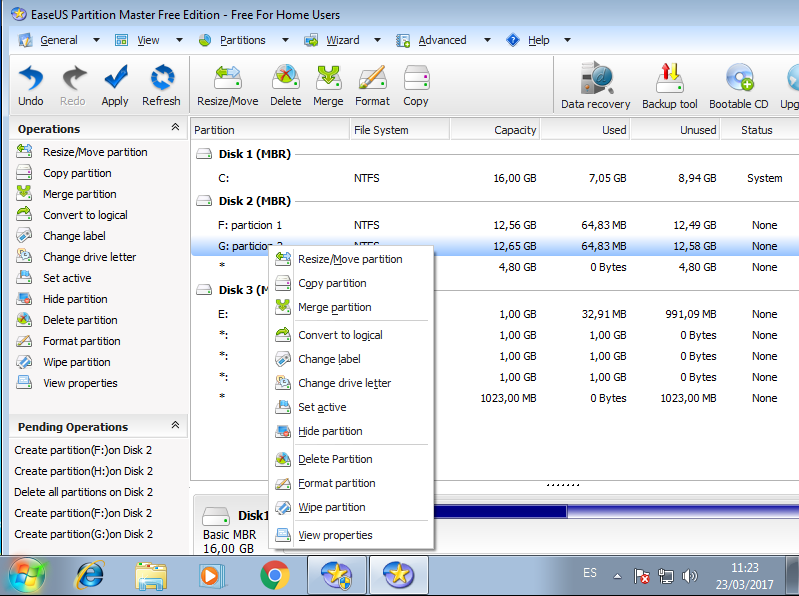
Task: Click the Undo toolbar icon
Action: pos(31,85)
